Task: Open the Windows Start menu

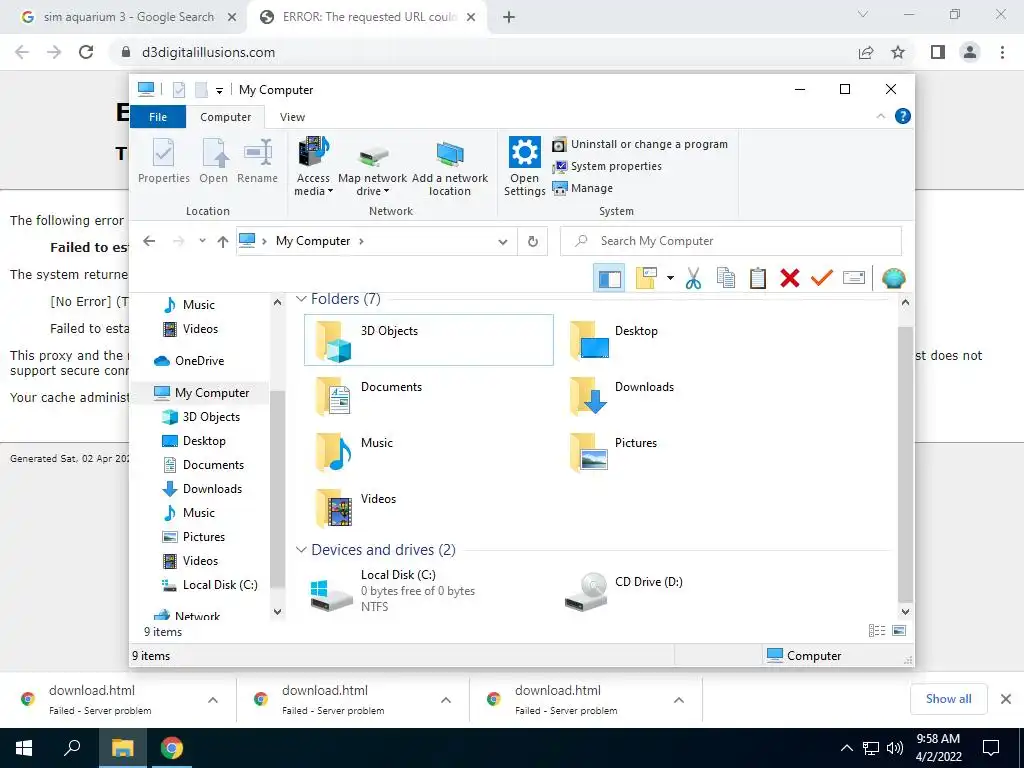Action: point(24,748)
